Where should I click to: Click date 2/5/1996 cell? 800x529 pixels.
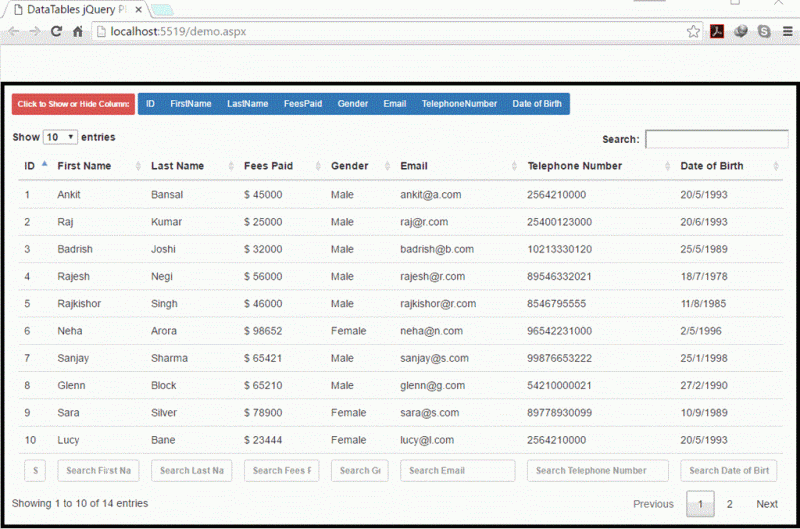click(701, 331)
